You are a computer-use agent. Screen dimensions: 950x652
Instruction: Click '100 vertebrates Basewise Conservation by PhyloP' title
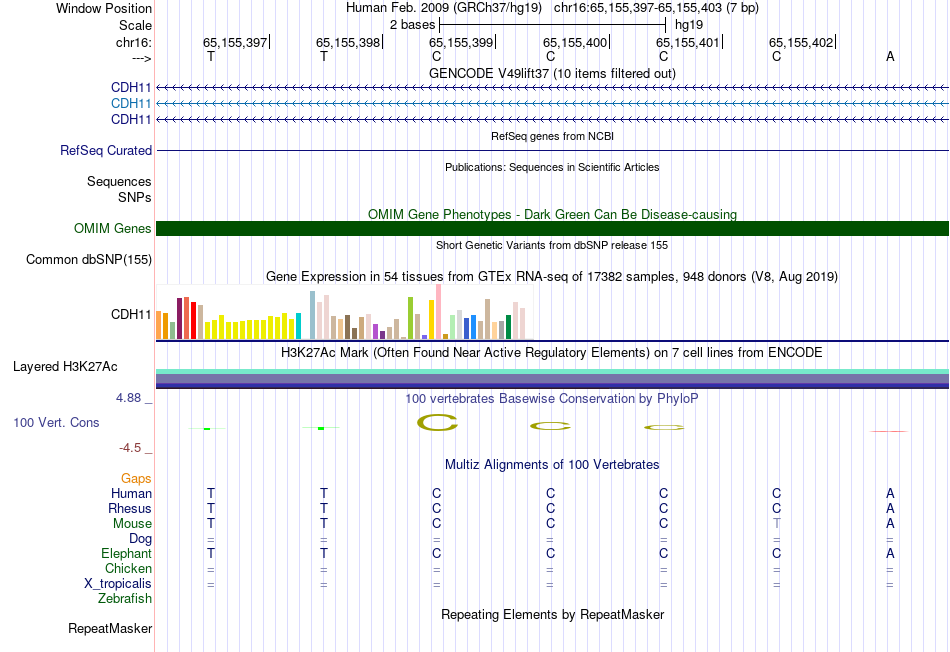pos(552,399)
